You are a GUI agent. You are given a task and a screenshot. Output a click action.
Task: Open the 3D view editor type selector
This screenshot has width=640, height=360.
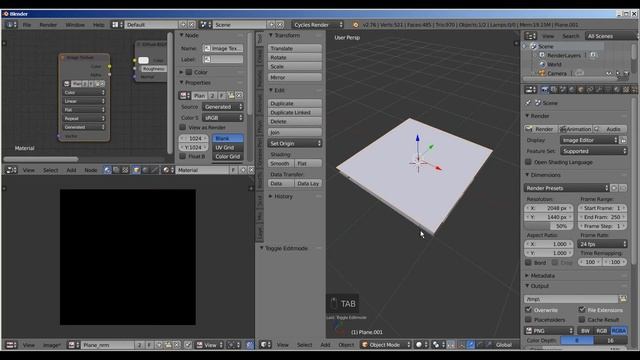tap(266, 344)
